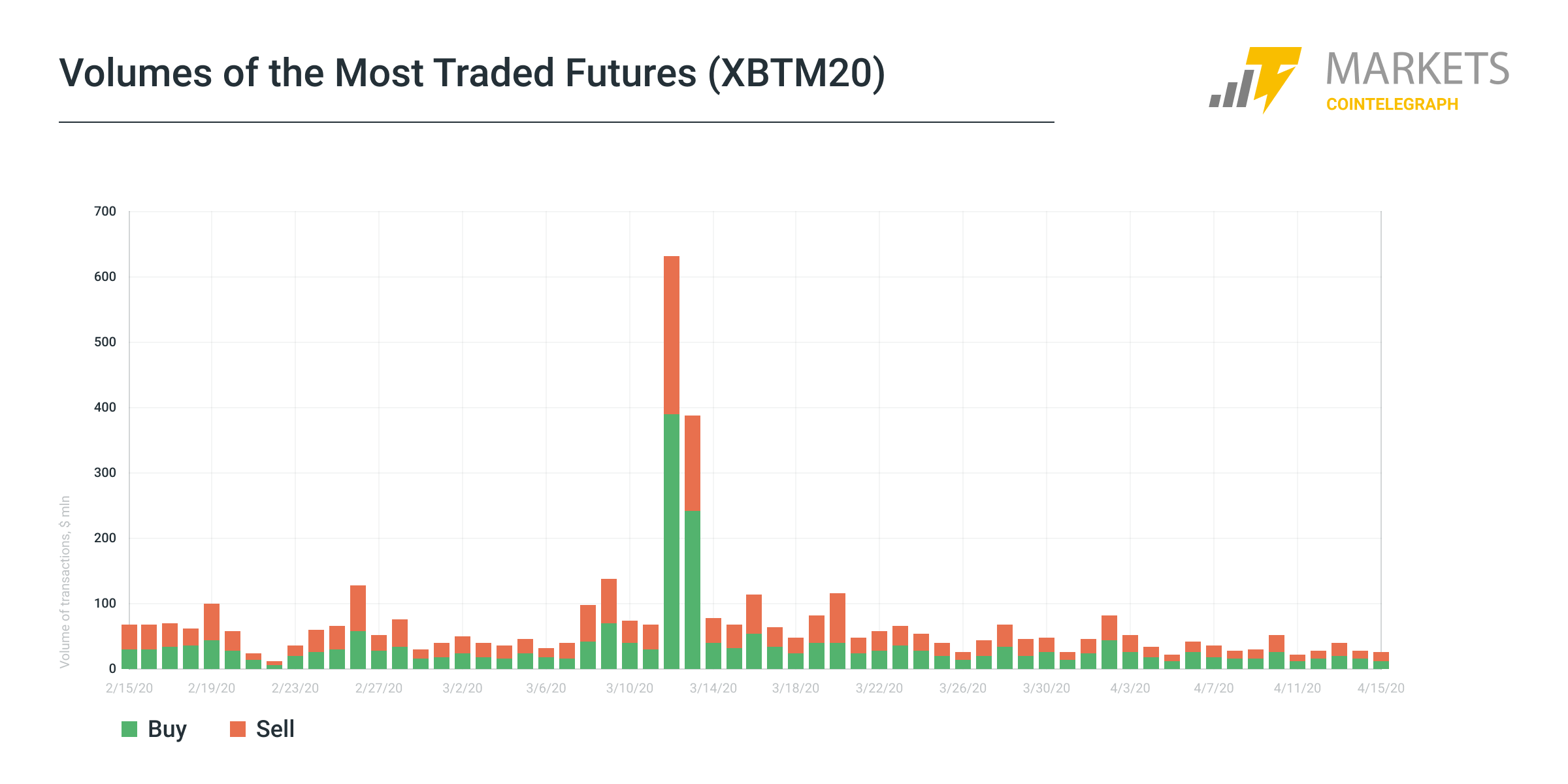This screenshot has height=784, width=1568.
Task: Click the orange Sell legend square
Action: click(238, 729)
